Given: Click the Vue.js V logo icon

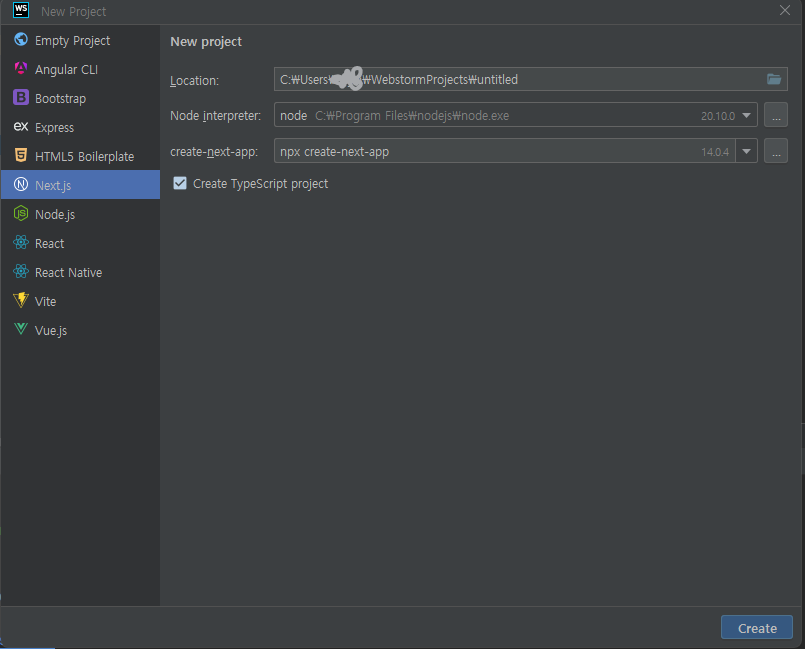Looking at the screenshot, I should [21, 329].
